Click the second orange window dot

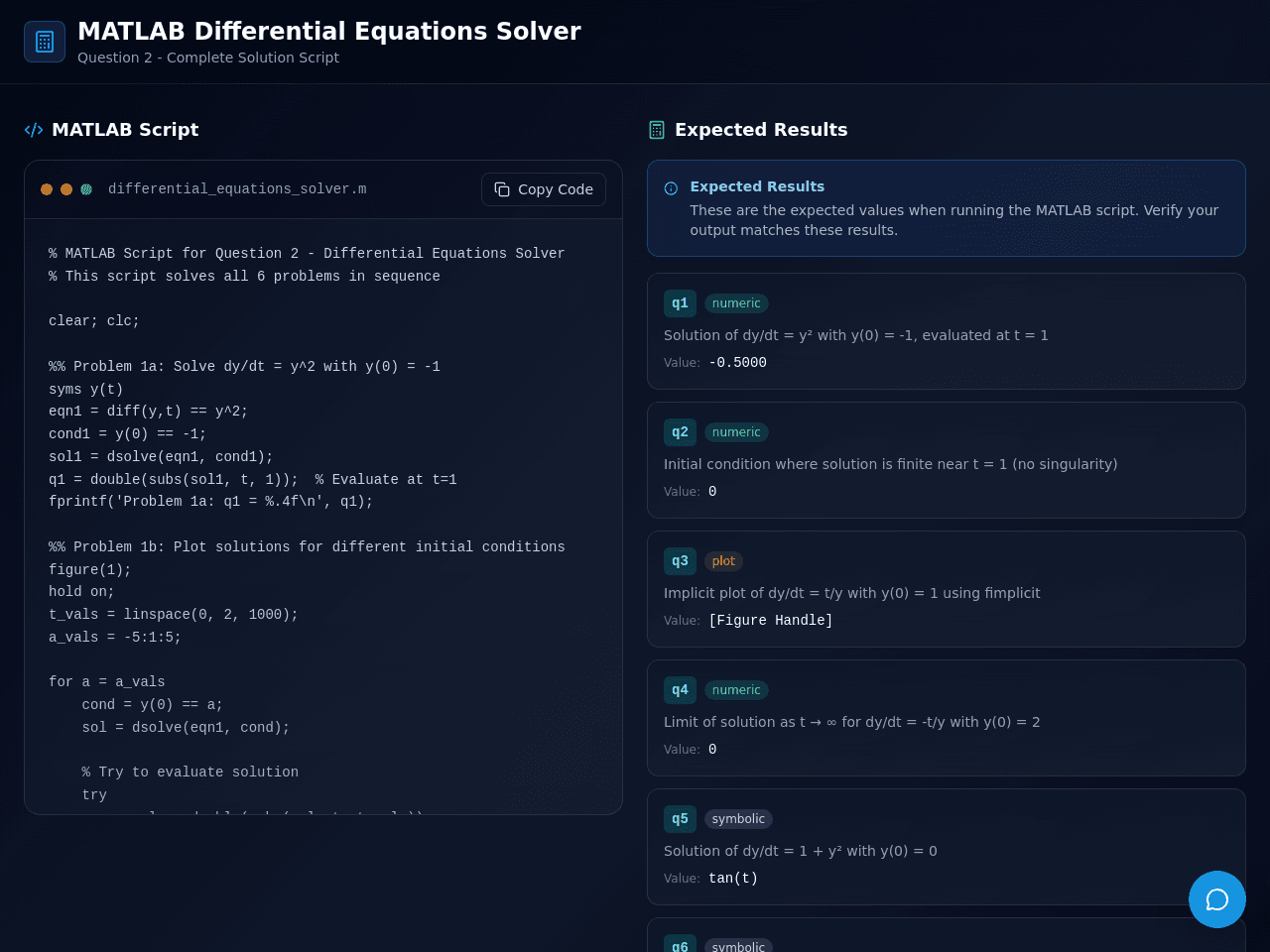[x=66, y=189]
